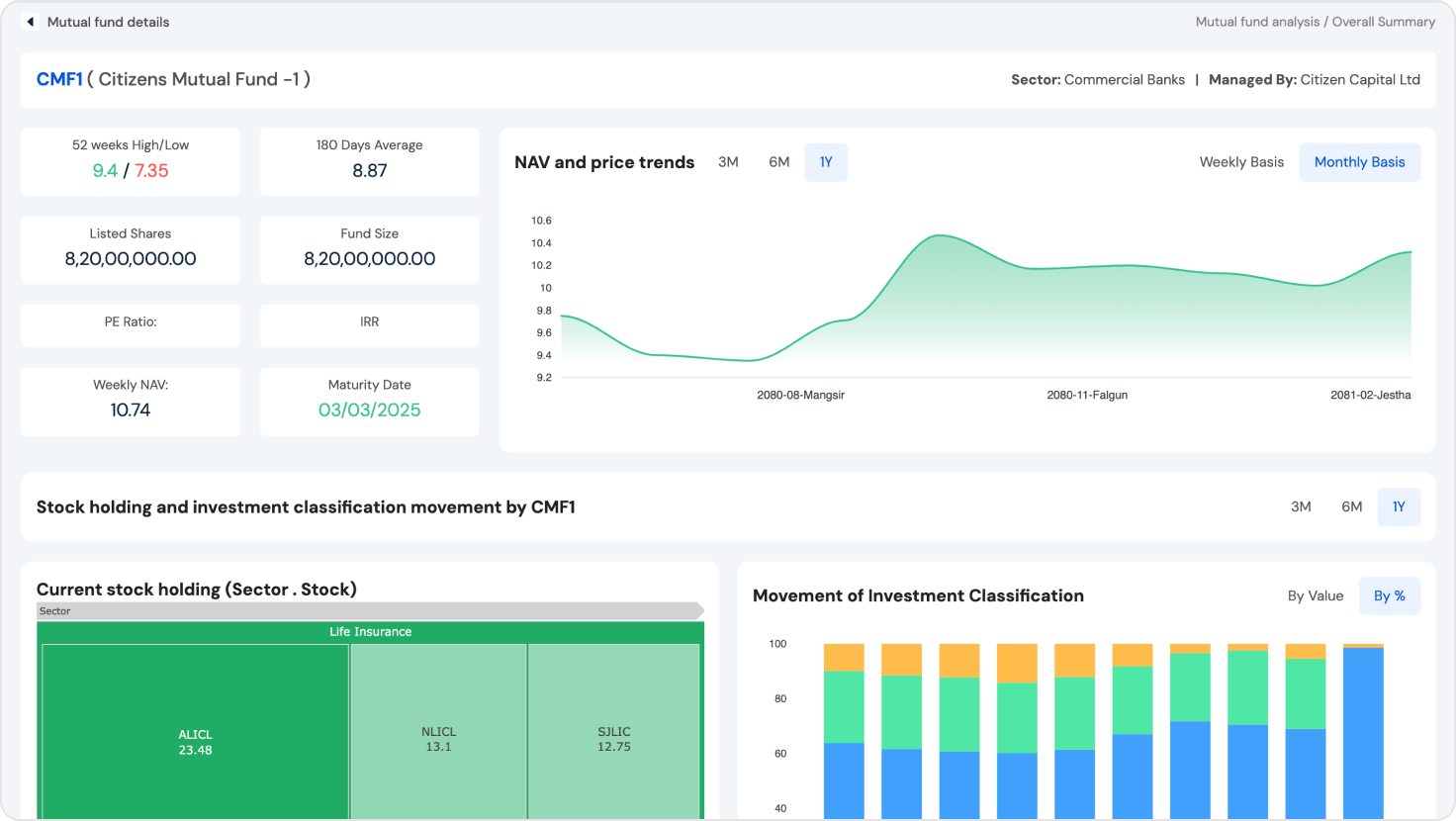Click the CMF1 fund symbol heading
The image size is (1456, 821).
[x=59, y=79]
